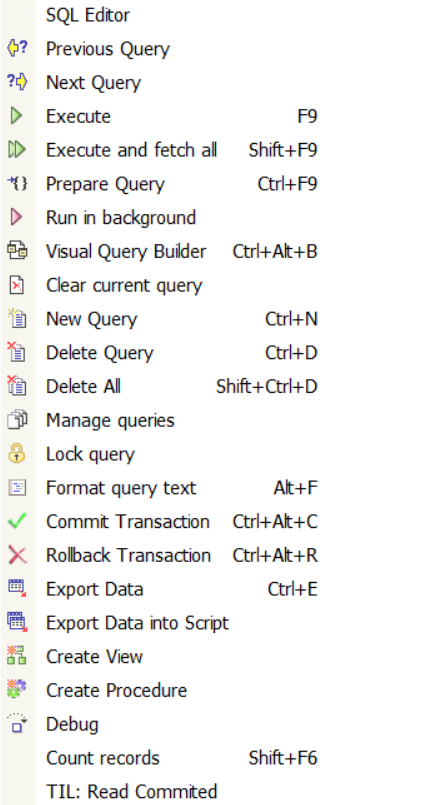The image size is (422, 805).
Task: Click the Create Procedure gears icon
Action: point(17,690)
